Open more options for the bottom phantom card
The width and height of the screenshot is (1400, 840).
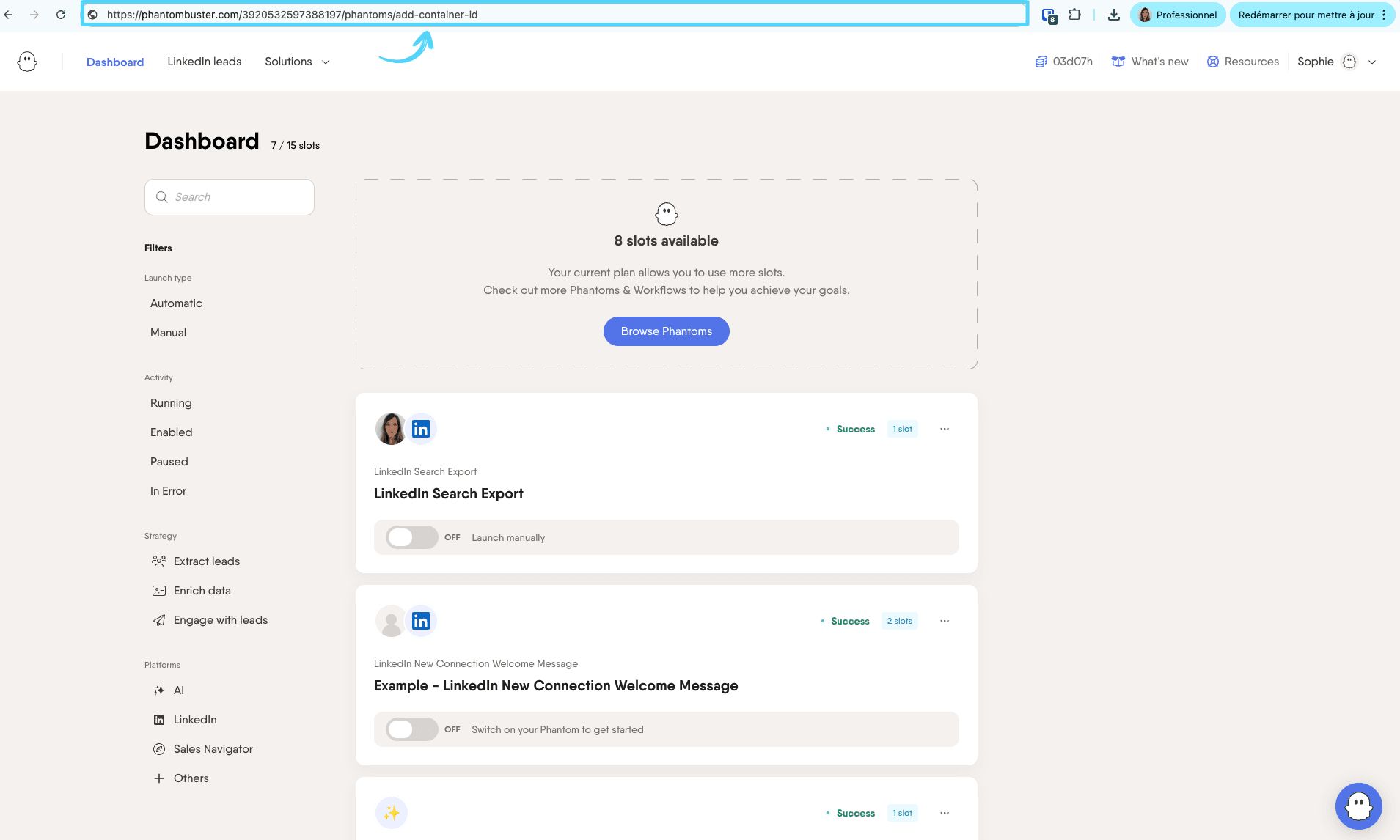(x=945, y=813)
